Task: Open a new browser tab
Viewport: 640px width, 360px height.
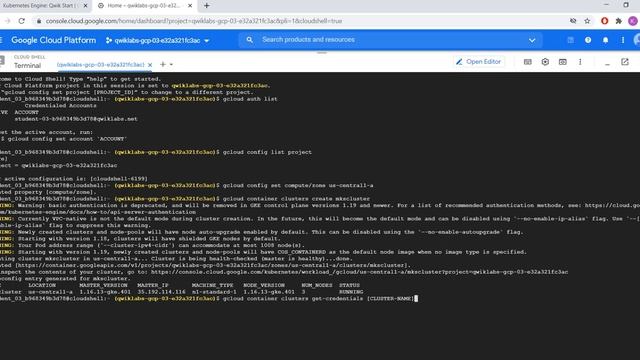Action: point(207,6)
